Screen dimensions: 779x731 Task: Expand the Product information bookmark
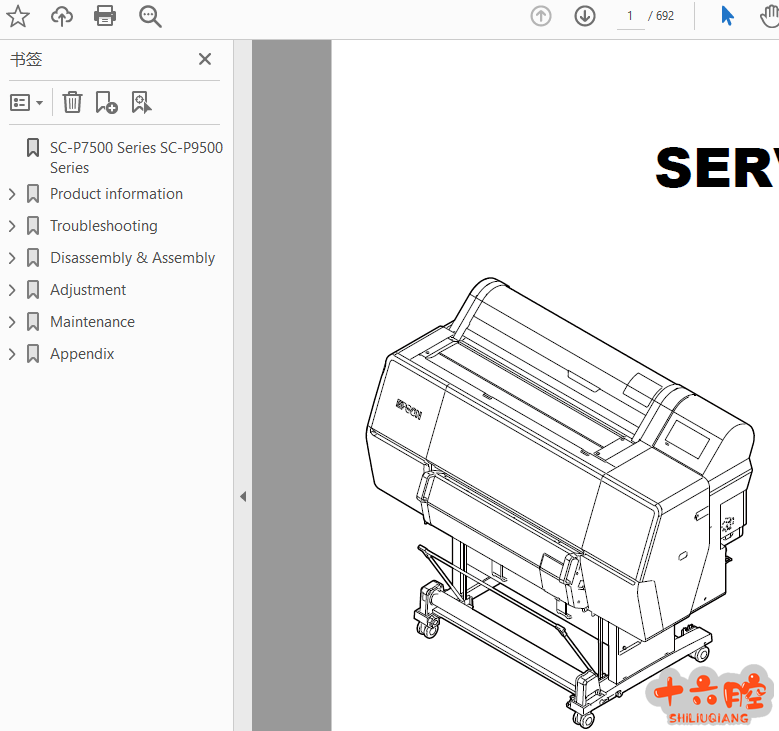point(12,194)
